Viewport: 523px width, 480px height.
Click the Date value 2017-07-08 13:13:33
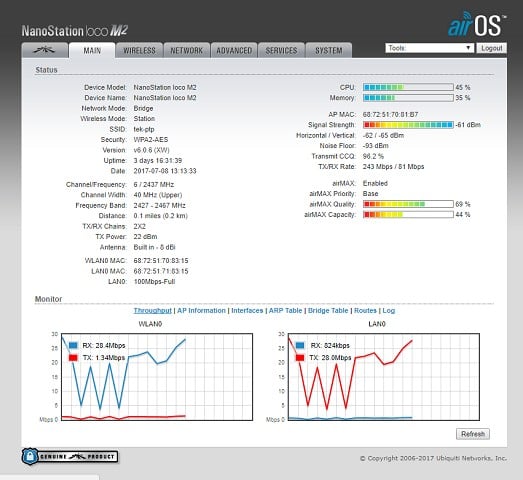pos(165,171)
